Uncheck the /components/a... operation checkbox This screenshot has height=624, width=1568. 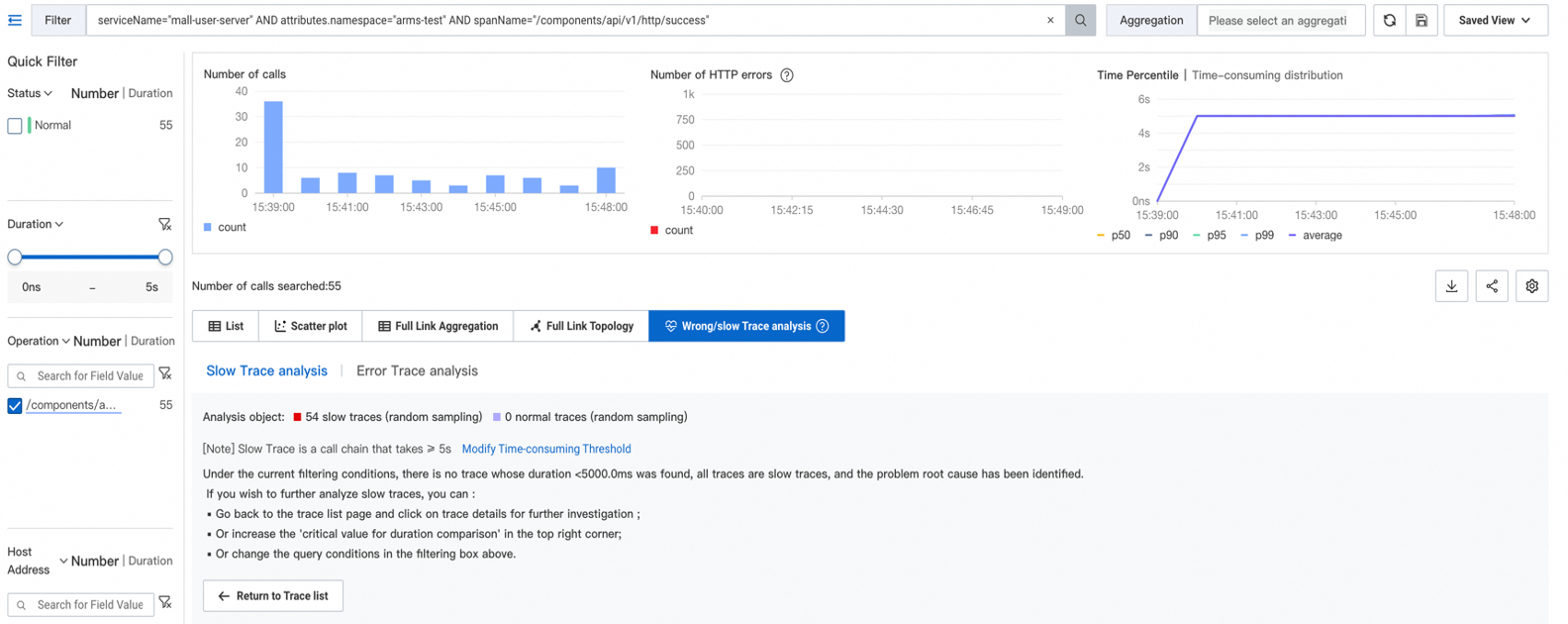coord(15,405)
